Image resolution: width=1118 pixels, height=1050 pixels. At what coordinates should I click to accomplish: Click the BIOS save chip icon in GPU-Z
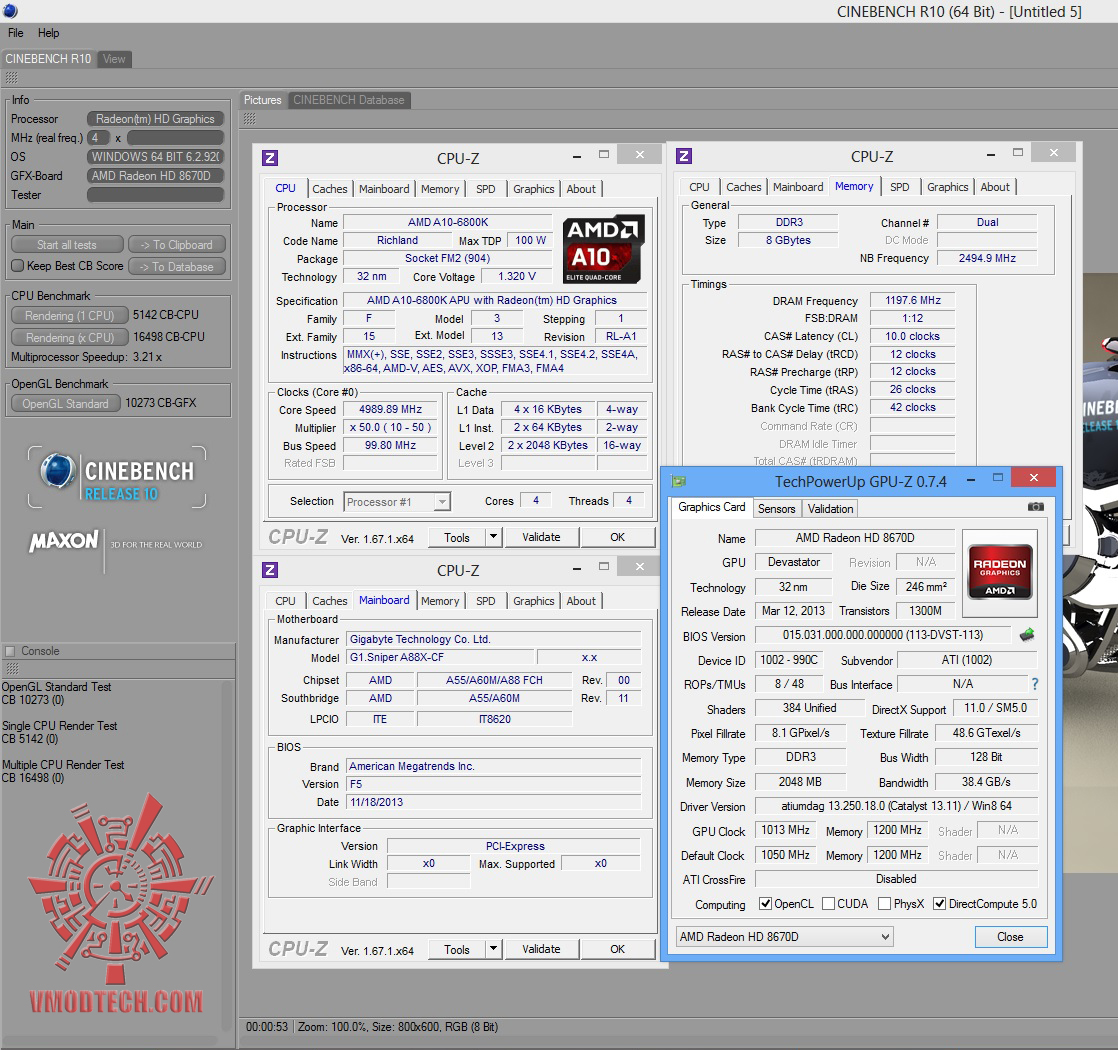pyautogui.click(x=1027, y=635)
